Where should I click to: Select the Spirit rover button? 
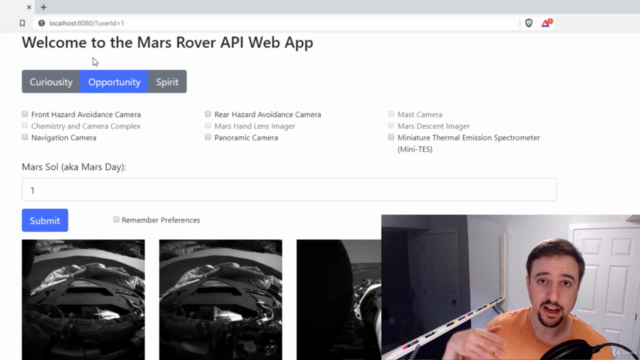coord(167,82)
